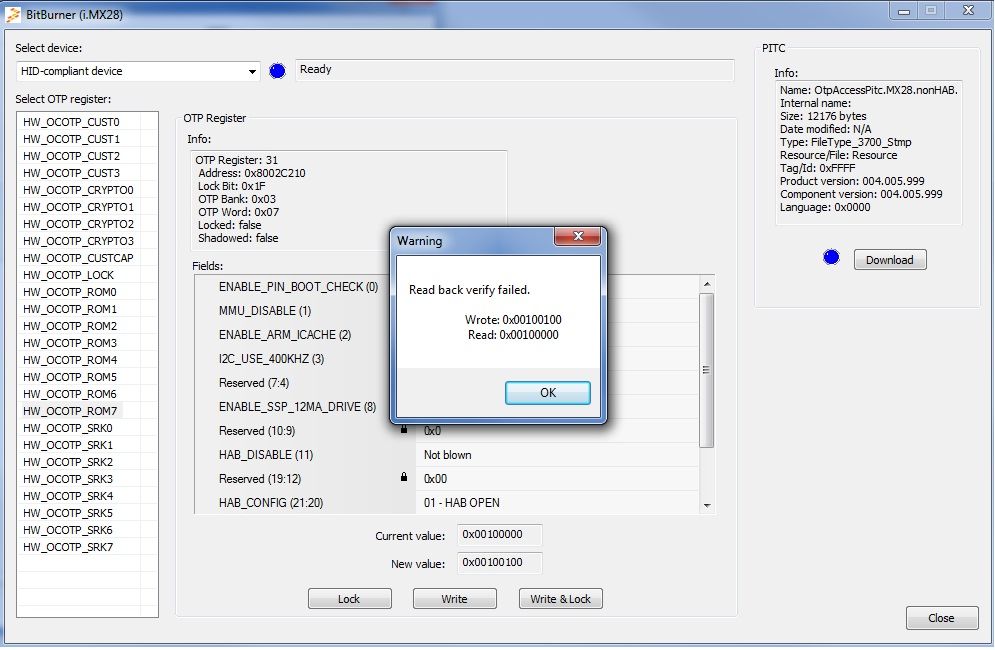Select HW_OCOTP_CUSTCAP register

(x=78, y=258)
